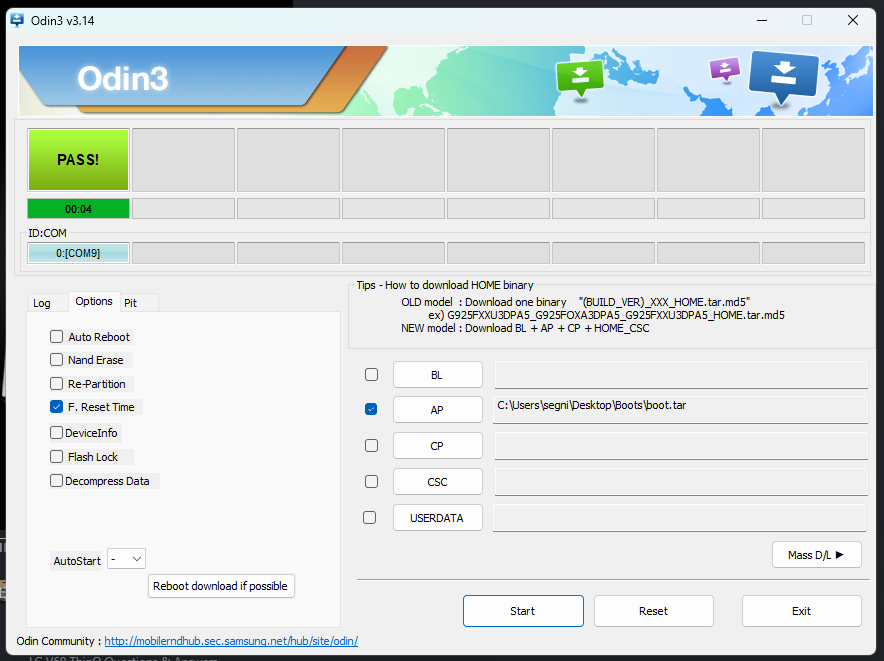Enable the Auto Reboot checkbox
The height and width of the screenshot is (661, 884).
(x=56, y=337)
